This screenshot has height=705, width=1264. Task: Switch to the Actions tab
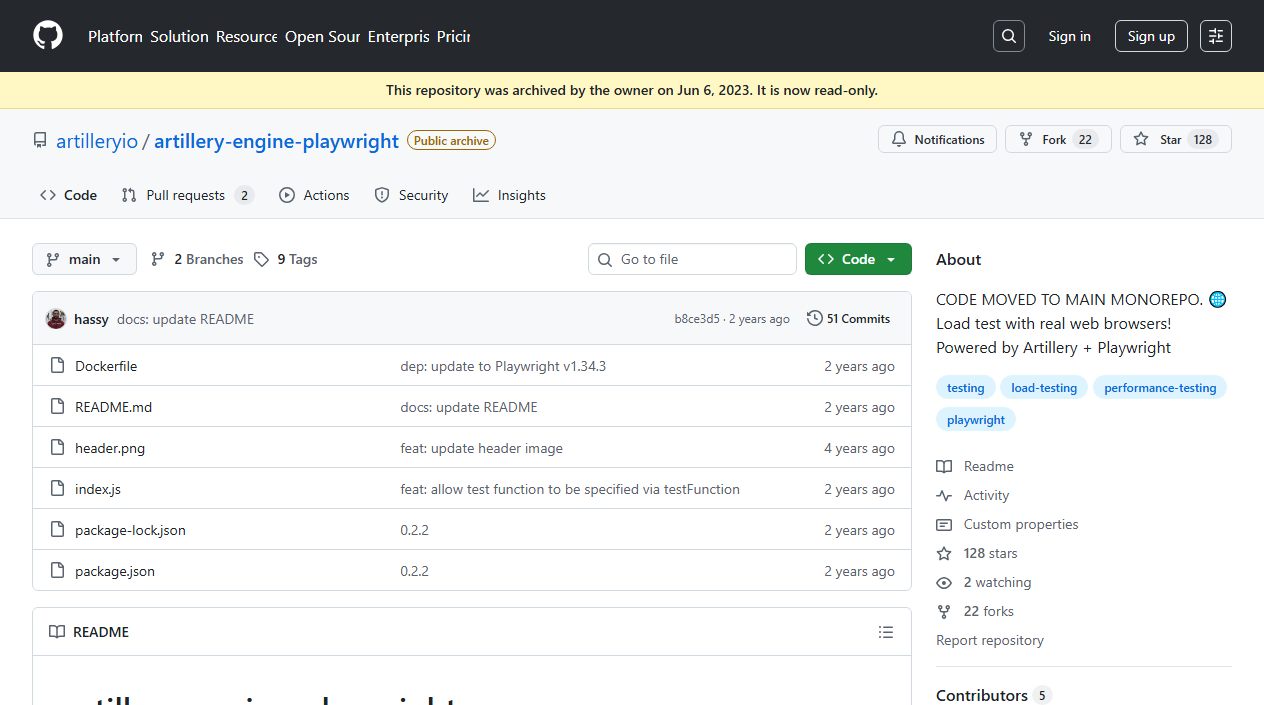(x=314, y=195)
